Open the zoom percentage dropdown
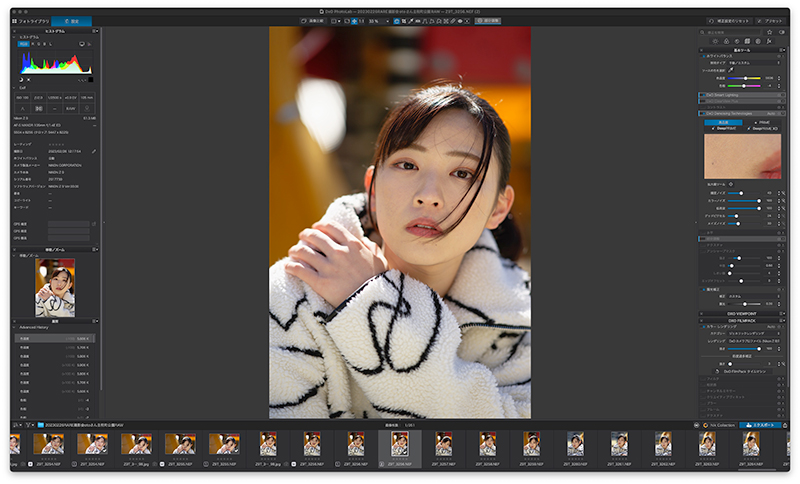The image size is (800, 484). click(x=379, y=21)
